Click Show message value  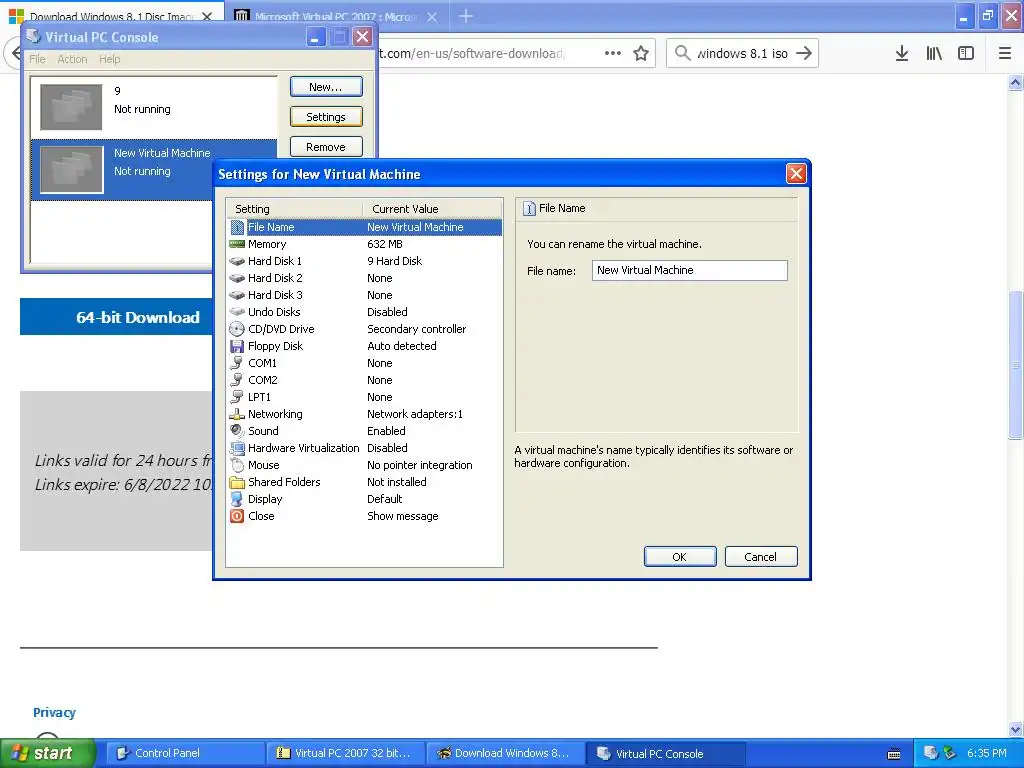click(402, 516)
